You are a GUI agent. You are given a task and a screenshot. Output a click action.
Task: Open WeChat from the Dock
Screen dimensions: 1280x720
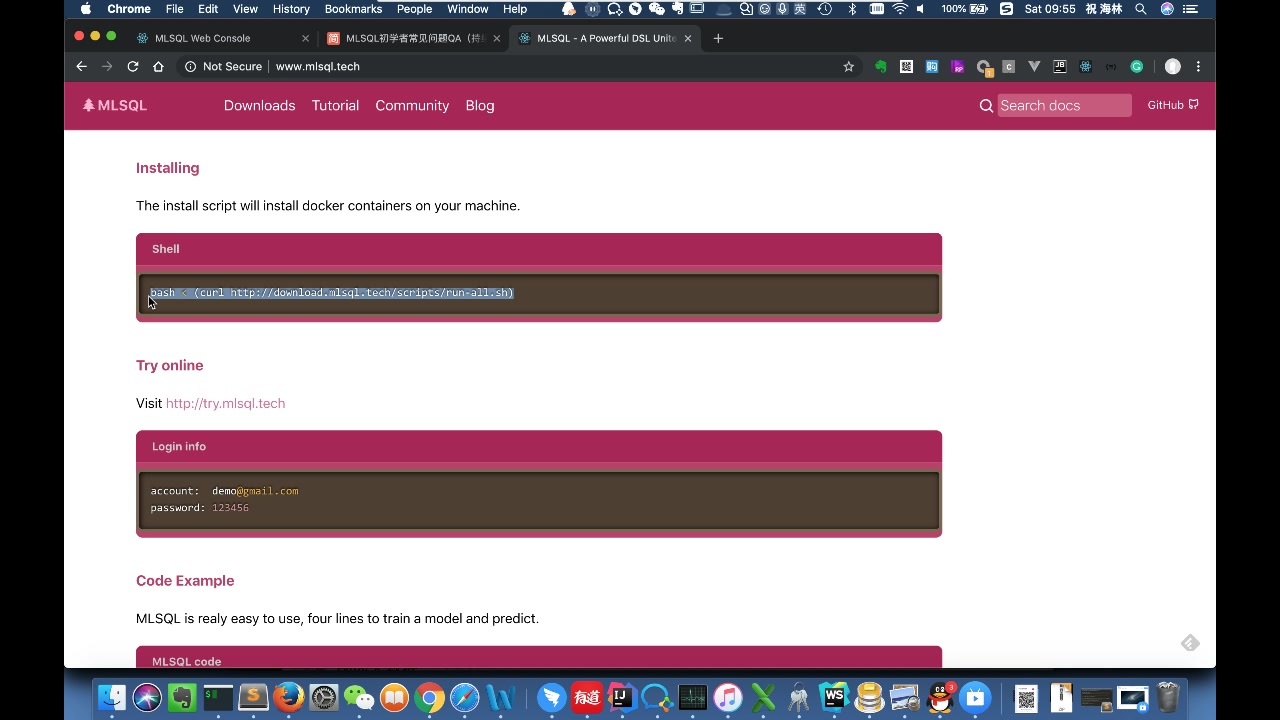coord(359,697)
